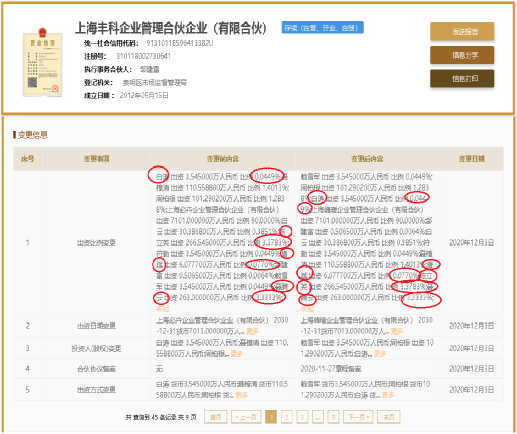Click the credit code 91310118596413382U
This screenshot has height=434, width=517.
[x=180, y=43]
